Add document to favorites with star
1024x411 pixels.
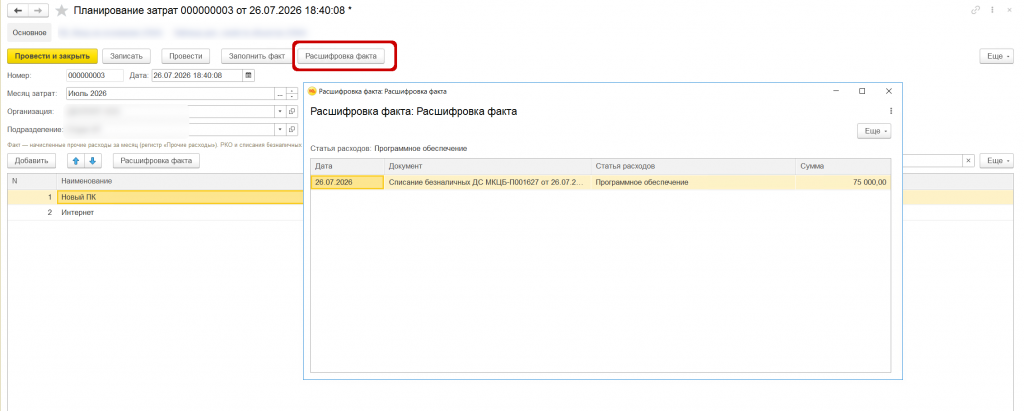pyautogui.click(x=61, y=10)
